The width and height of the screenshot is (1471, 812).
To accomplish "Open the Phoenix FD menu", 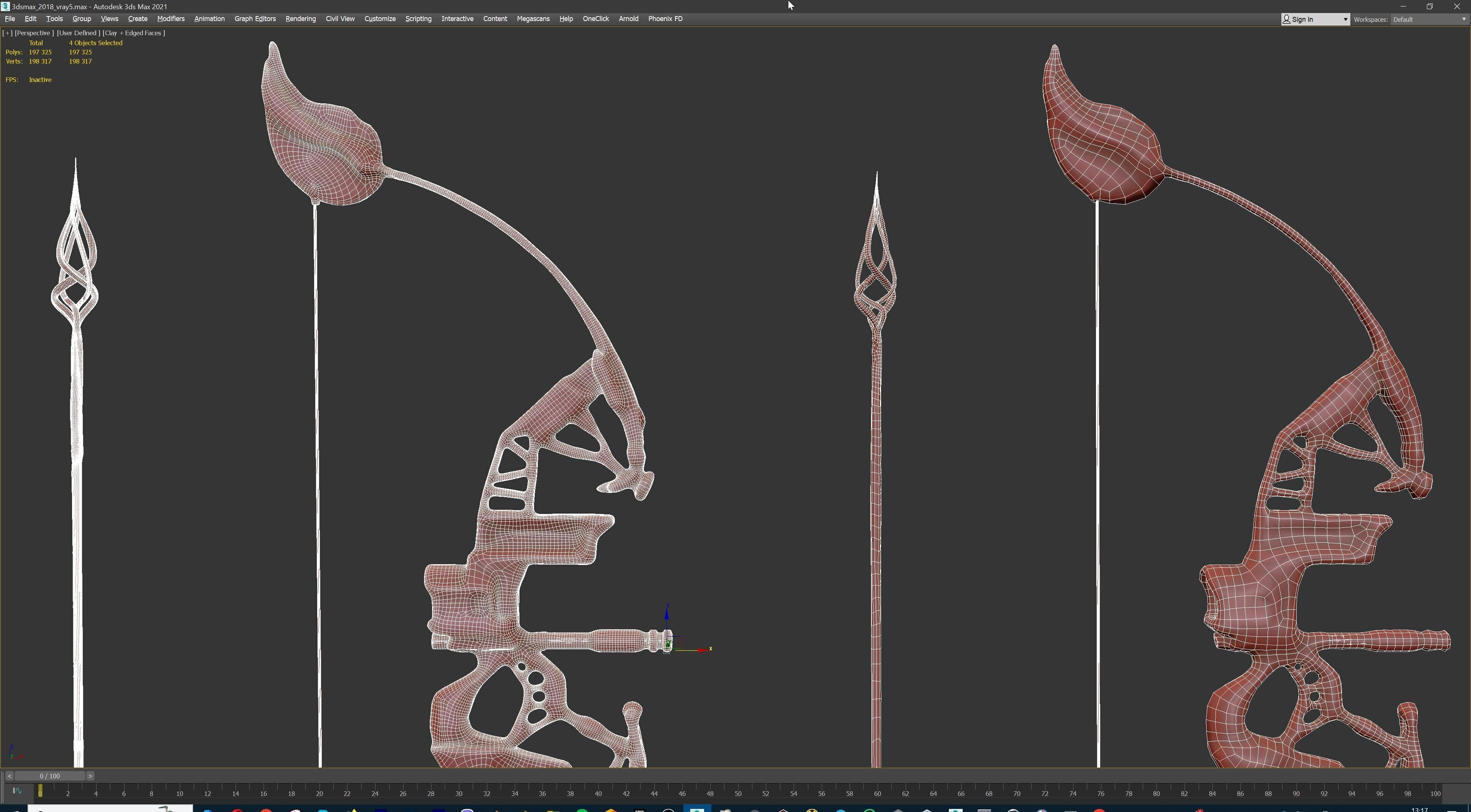I will pyautogui.click(x=665, y=19).
